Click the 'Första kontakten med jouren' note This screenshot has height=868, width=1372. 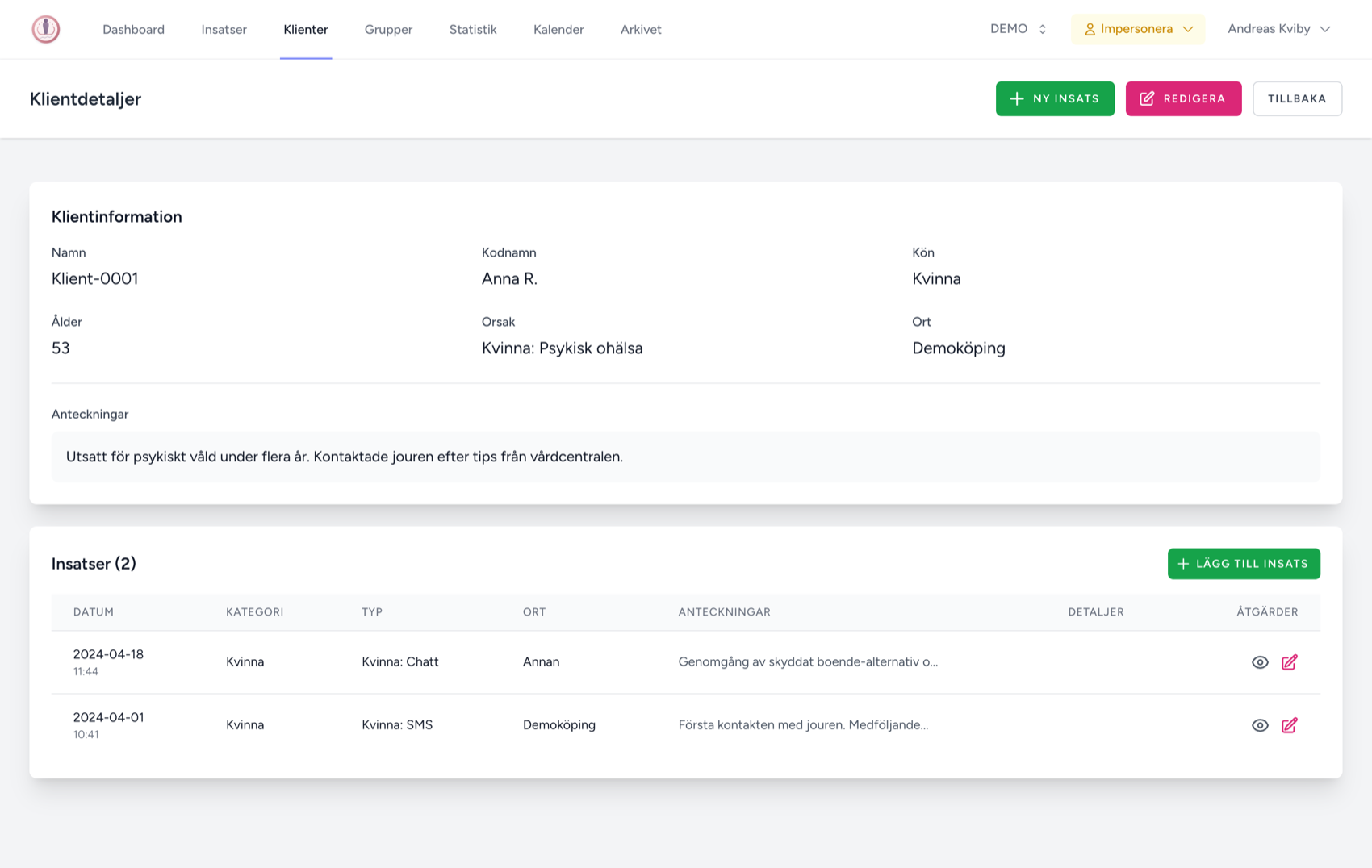(803, 724)
